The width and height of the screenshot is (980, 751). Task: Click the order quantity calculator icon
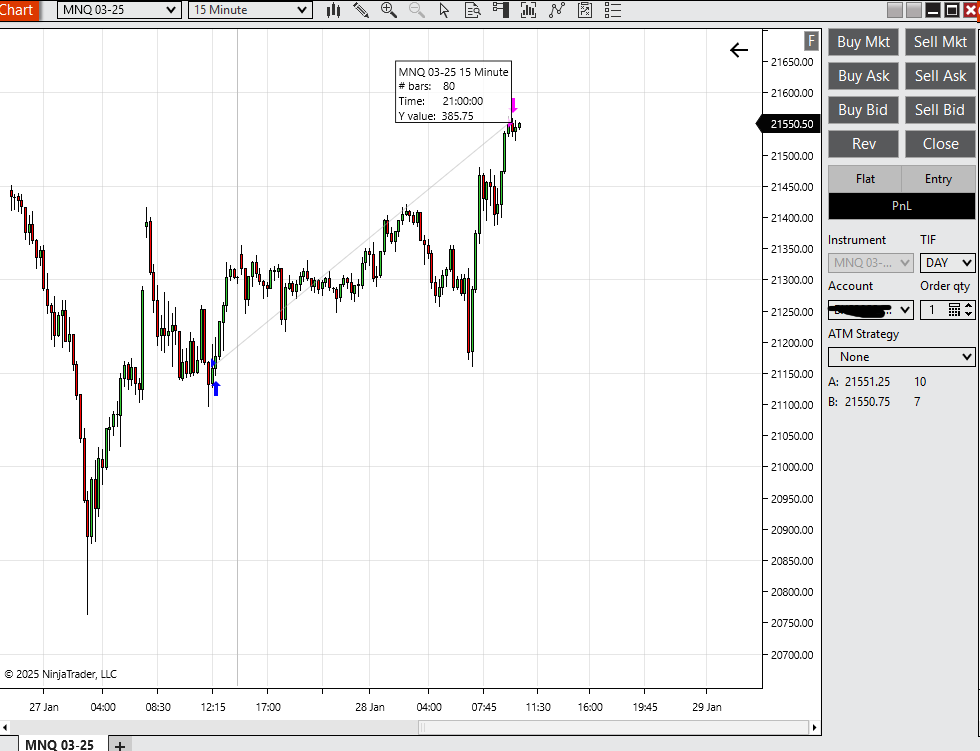click(x=954, y=310)
